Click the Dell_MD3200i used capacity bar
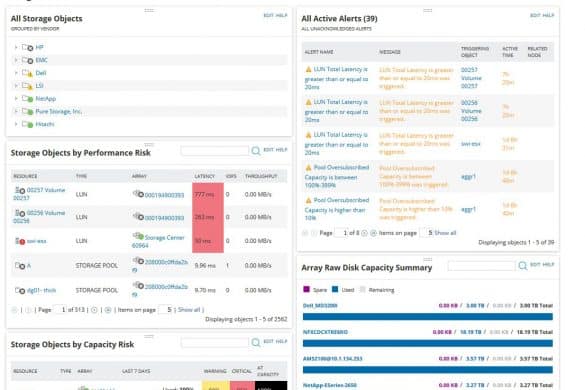 click(428, 317)
